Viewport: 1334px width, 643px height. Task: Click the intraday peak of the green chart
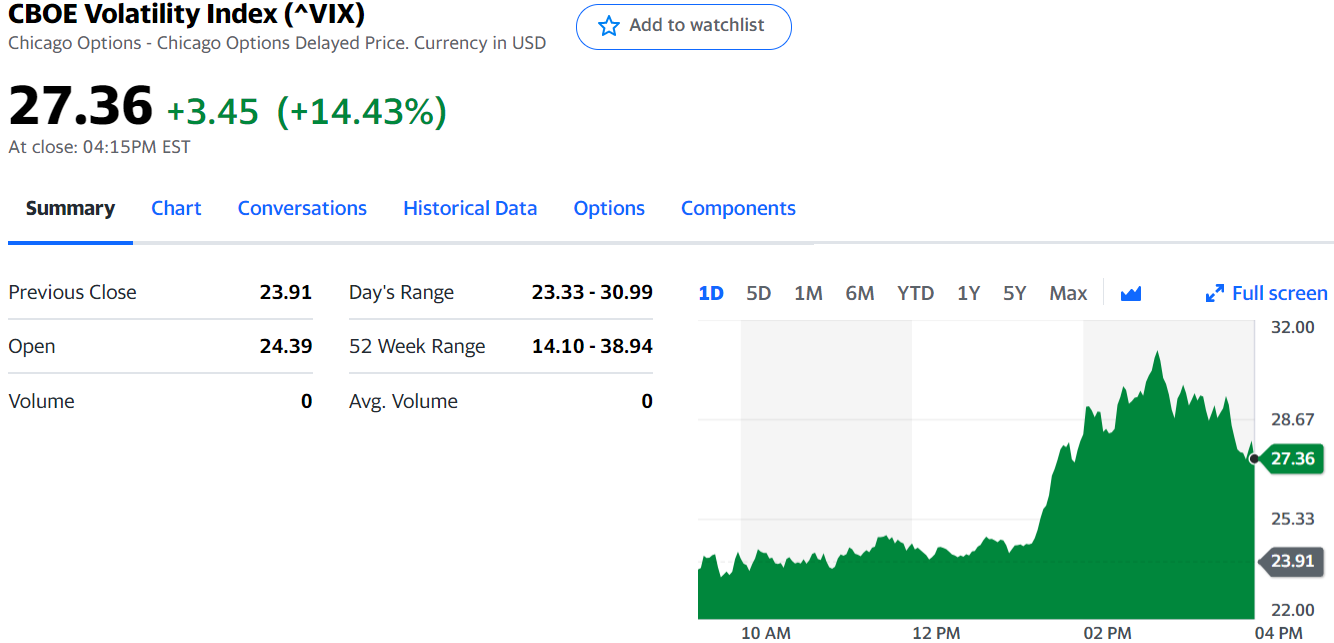tap(1157, 353)
